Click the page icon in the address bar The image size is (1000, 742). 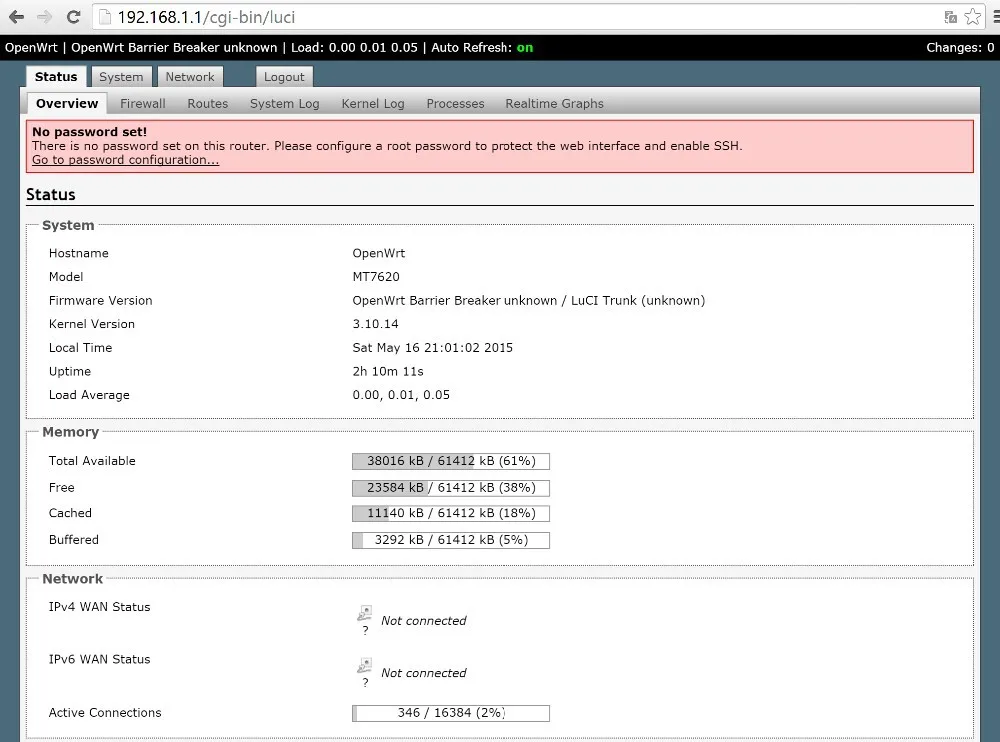pos(105,17)
